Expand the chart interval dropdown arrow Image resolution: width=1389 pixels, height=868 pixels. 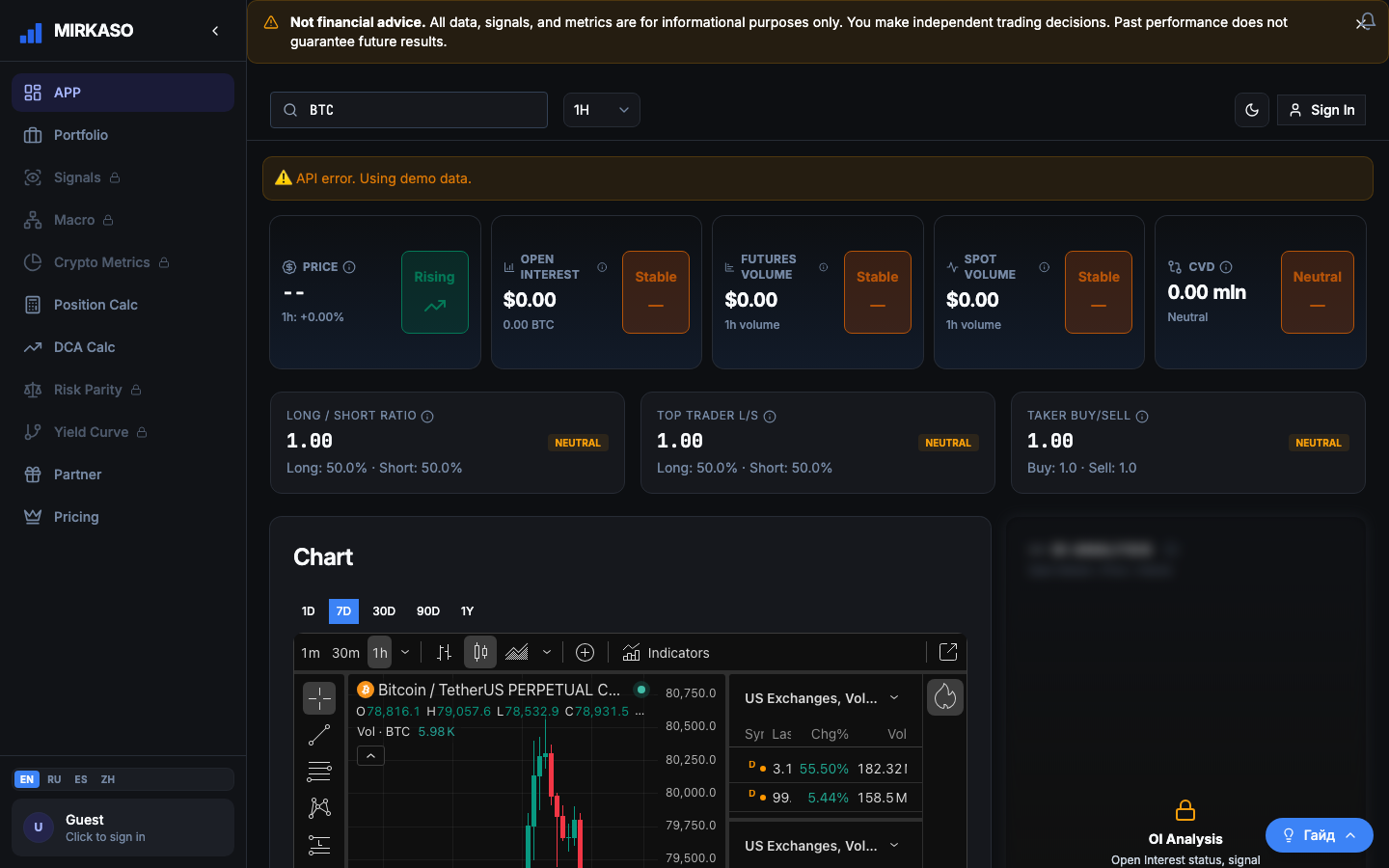pos(405,653)
